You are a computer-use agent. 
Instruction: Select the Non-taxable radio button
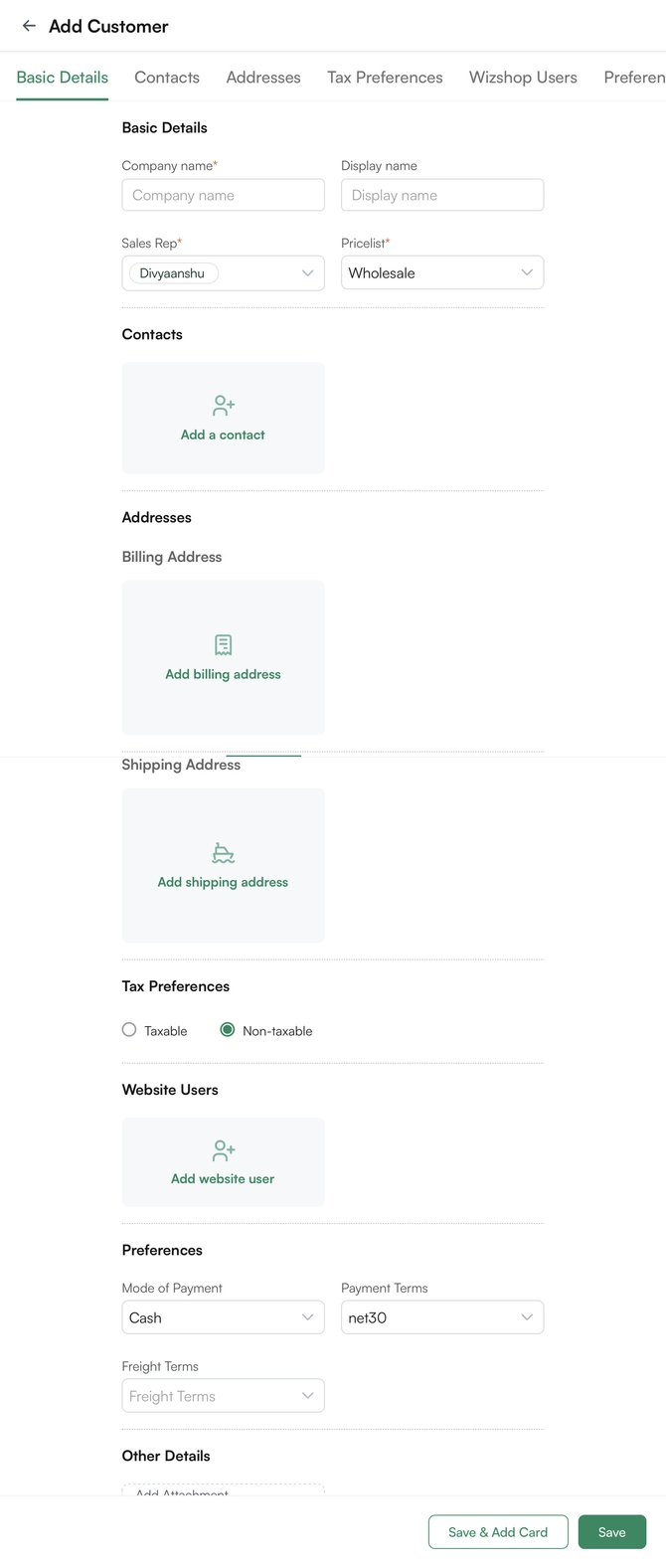pyautogui.click(x=228, y=1030)
